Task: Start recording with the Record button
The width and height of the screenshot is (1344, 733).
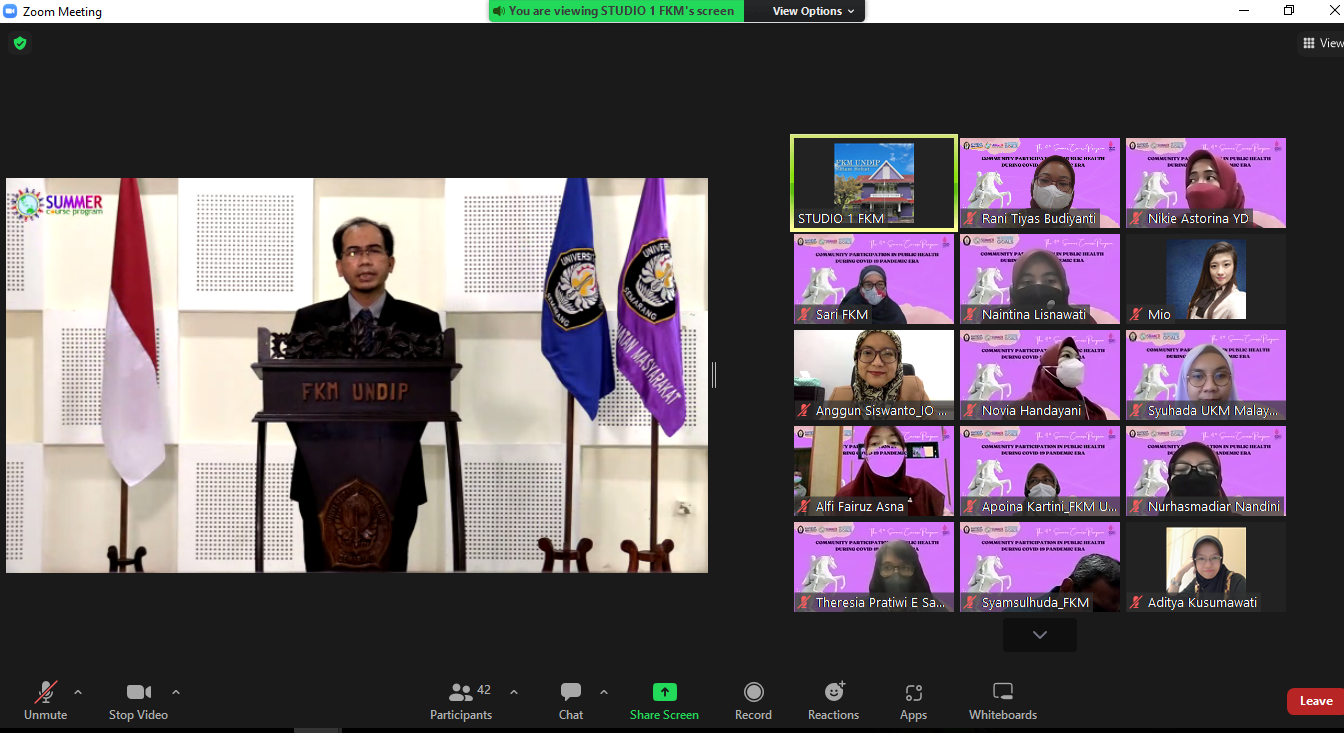Action: (x=753, y=699)
